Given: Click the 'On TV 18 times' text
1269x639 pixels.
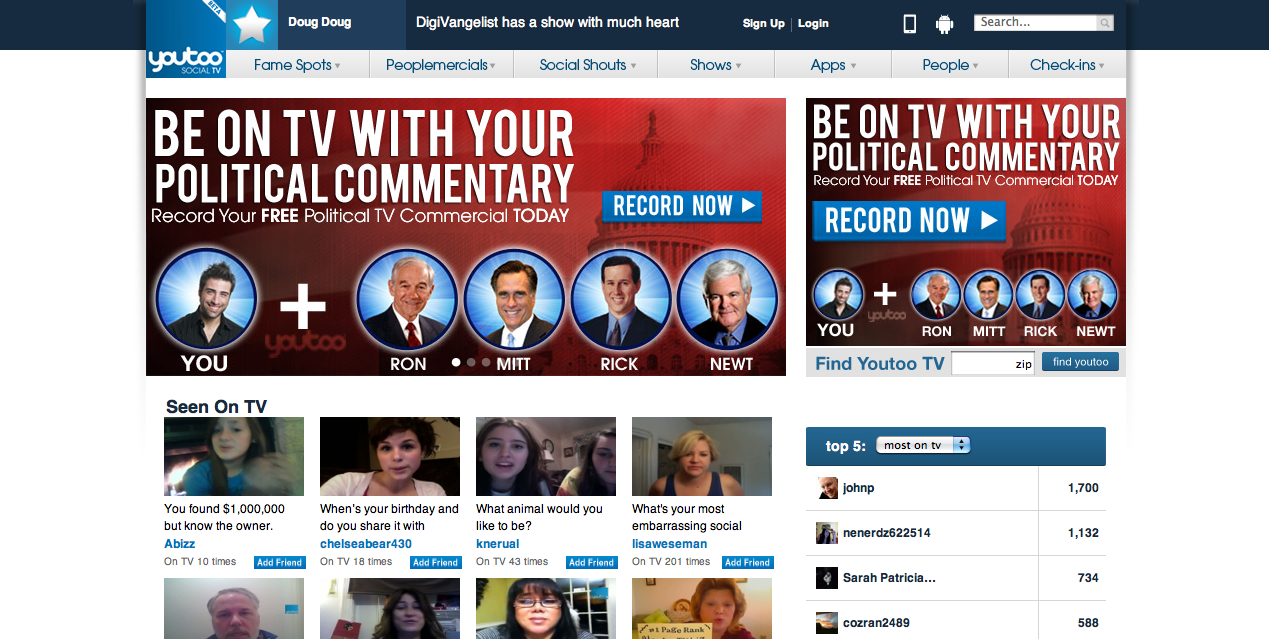Looking at the screenshot, I should coord(356,562).
